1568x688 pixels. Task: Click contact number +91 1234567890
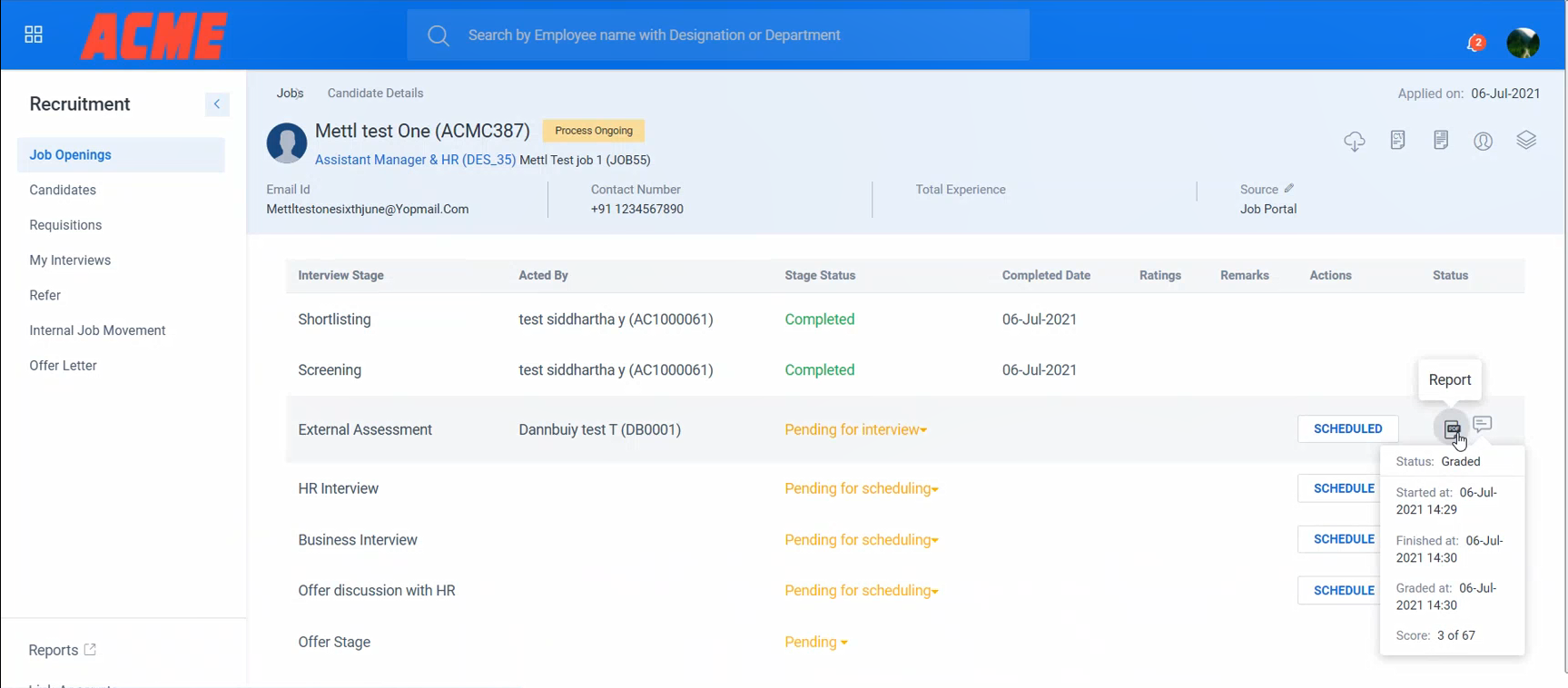(x=637, y=210)
